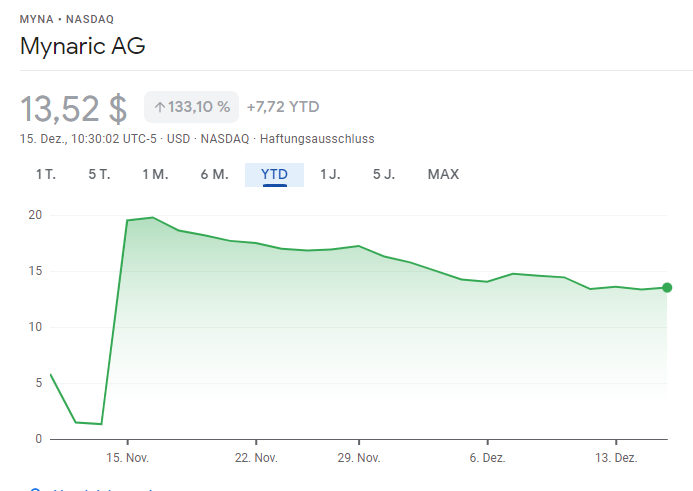Switch chart to 1J. range
Image resolution: width=693 pixels, height=491 pixels.
[330, 175]
